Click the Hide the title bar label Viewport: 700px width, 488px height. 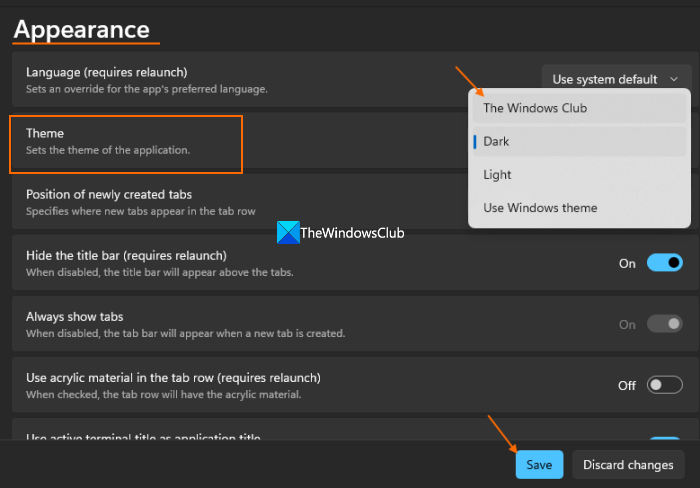pos(126,255)
